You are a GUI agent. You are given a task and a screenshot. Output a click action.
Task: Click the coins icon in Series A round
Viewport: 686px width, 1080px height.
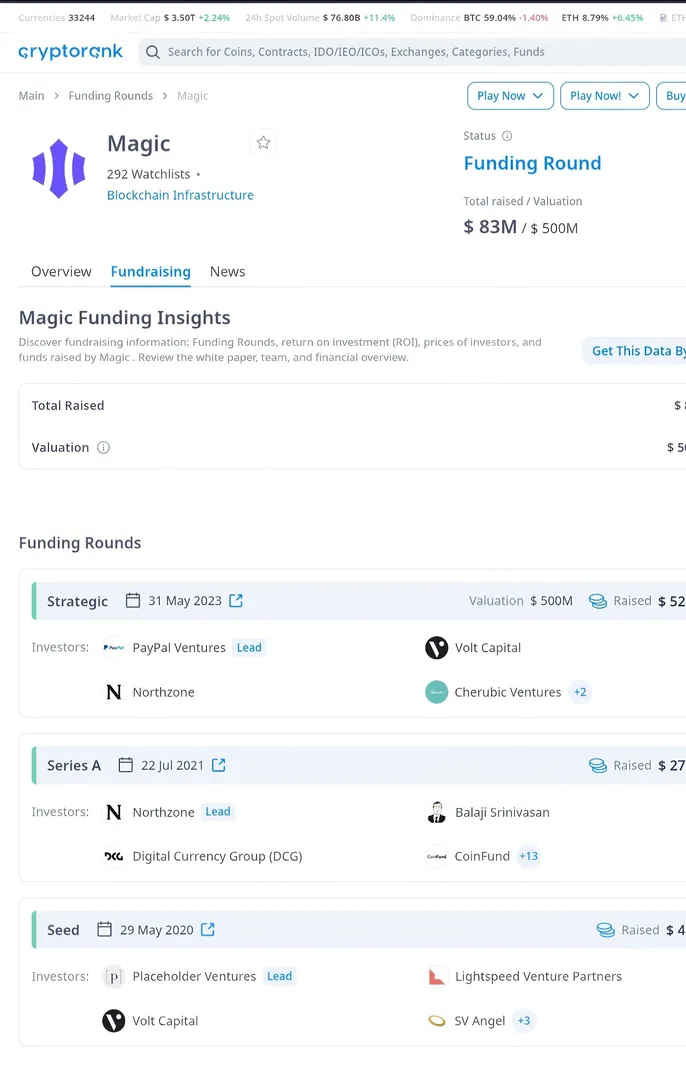[x=598, y=766]
